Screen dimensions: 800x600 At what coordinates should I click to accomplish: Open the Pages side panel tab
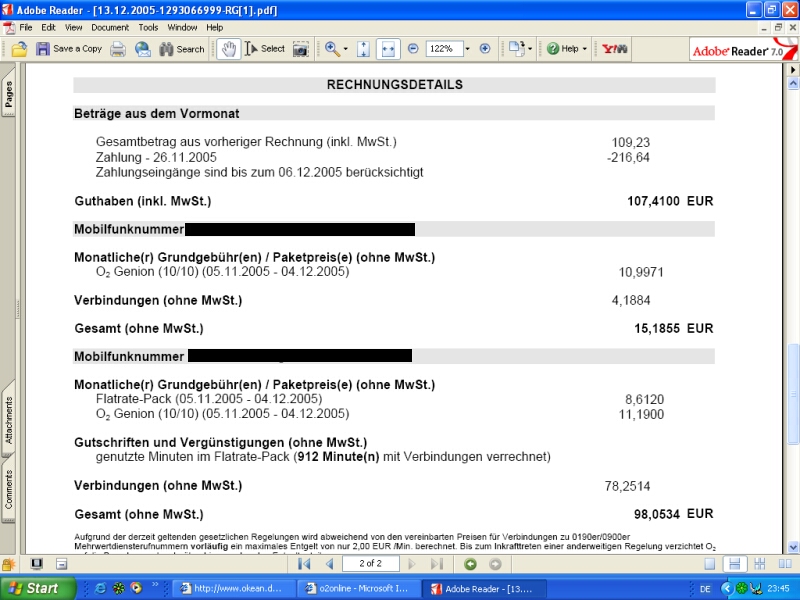9,97
